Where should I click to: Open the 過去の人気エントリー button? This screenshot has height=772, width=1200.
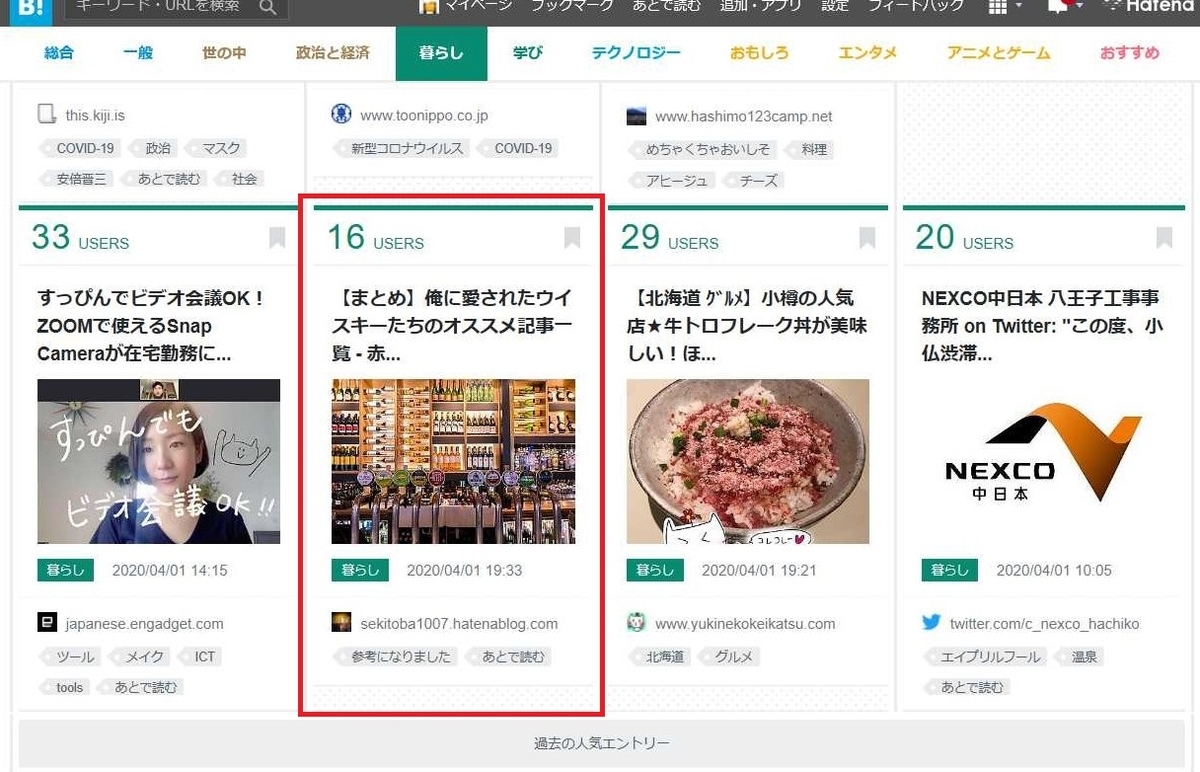pos(601,743)
